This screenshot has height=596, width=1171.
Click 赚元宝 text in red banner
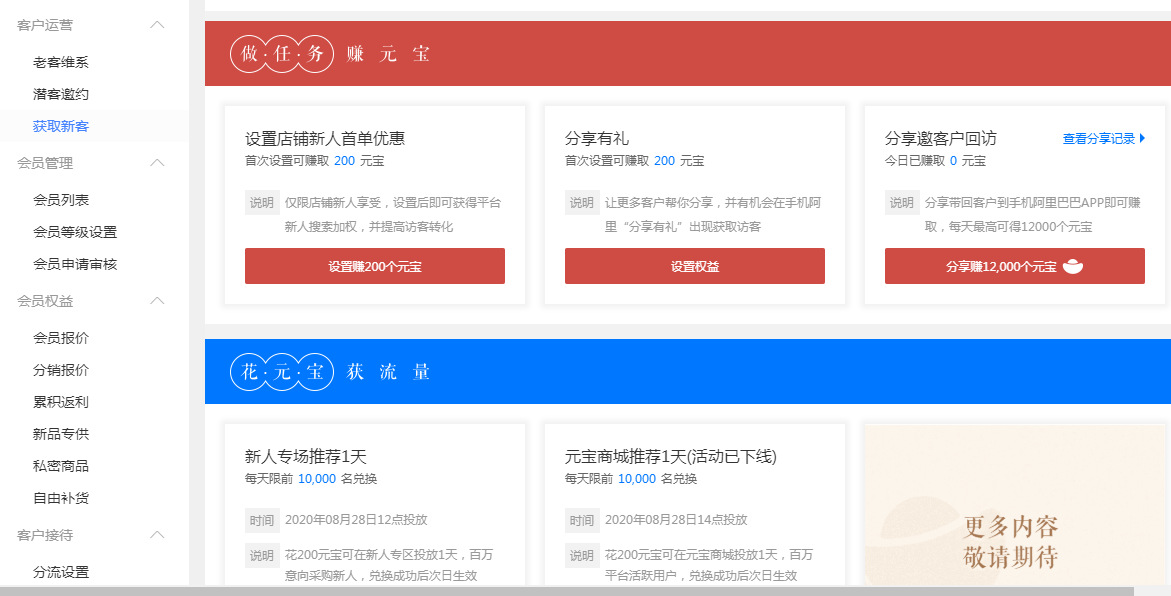coord(388,54)
